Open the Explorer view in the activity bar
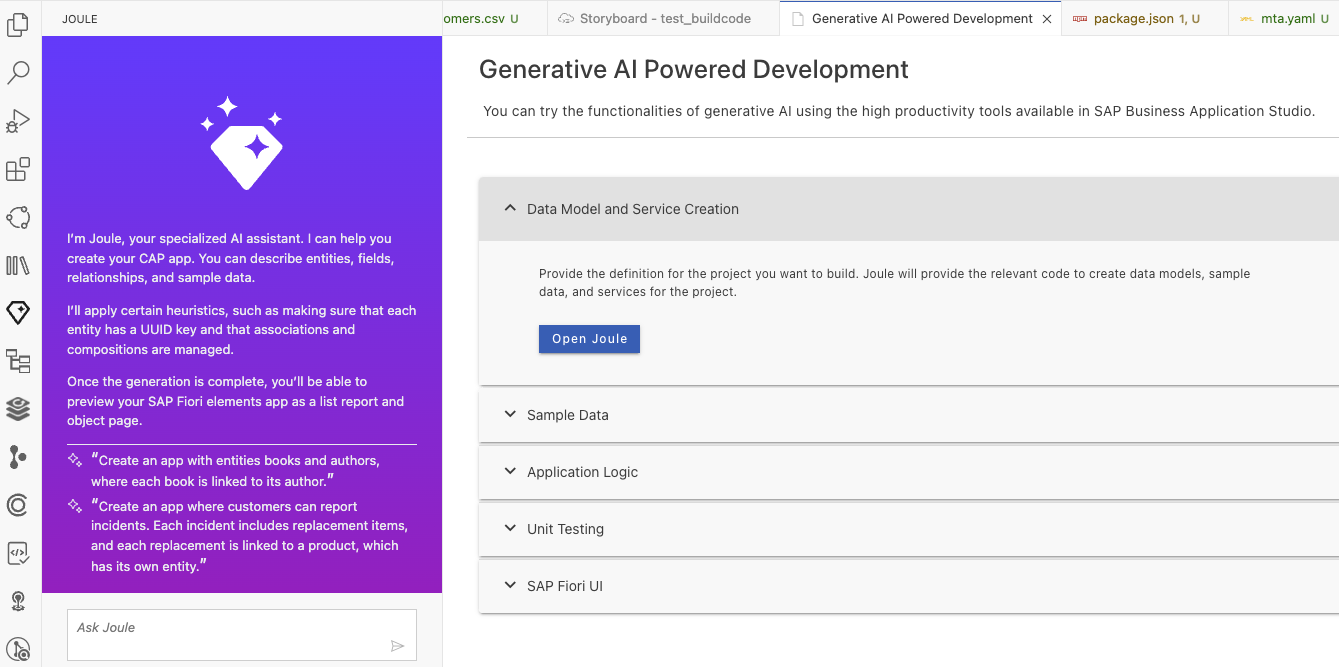1339x667 pixels. coord(18,24)
